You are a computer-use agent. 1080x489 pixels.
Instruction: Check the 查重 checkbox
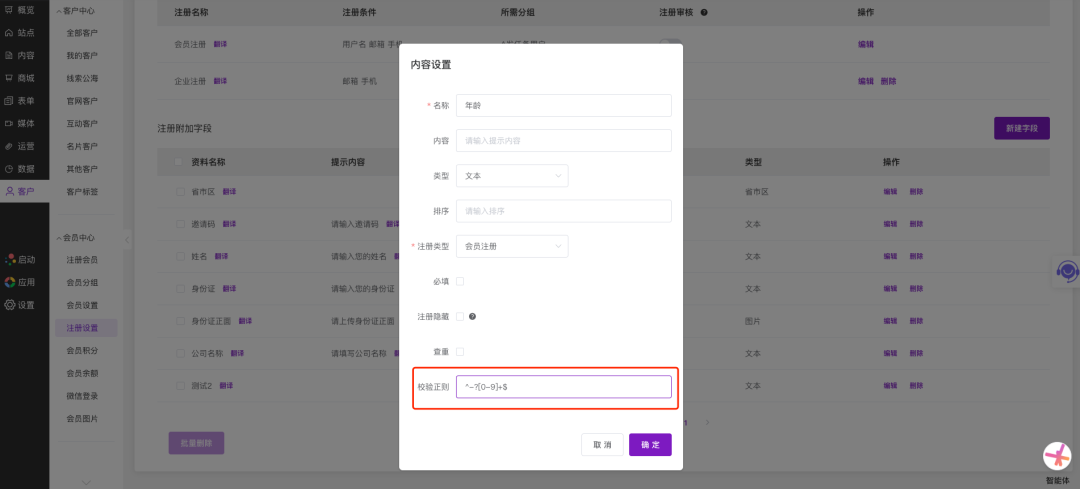tap(460, 351)
